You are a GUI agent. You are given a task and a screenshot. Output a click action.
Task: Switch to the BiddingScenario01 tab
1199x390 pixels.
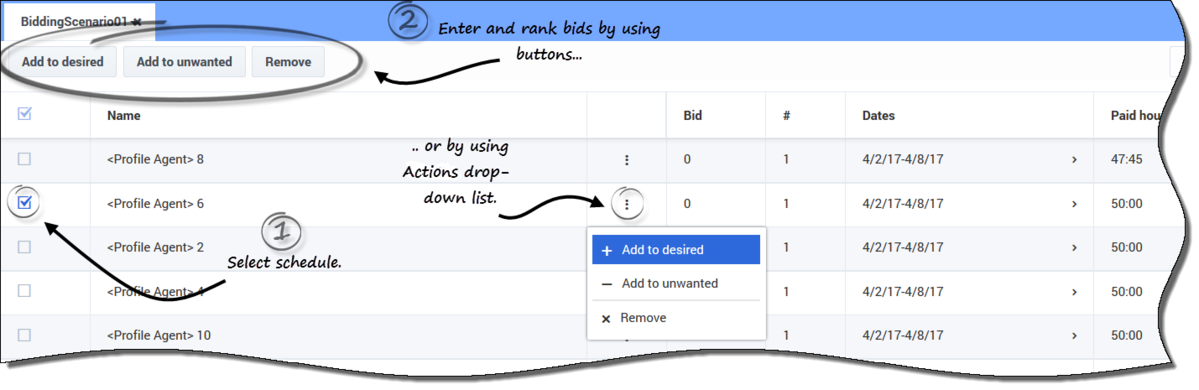tap(75, 22)
